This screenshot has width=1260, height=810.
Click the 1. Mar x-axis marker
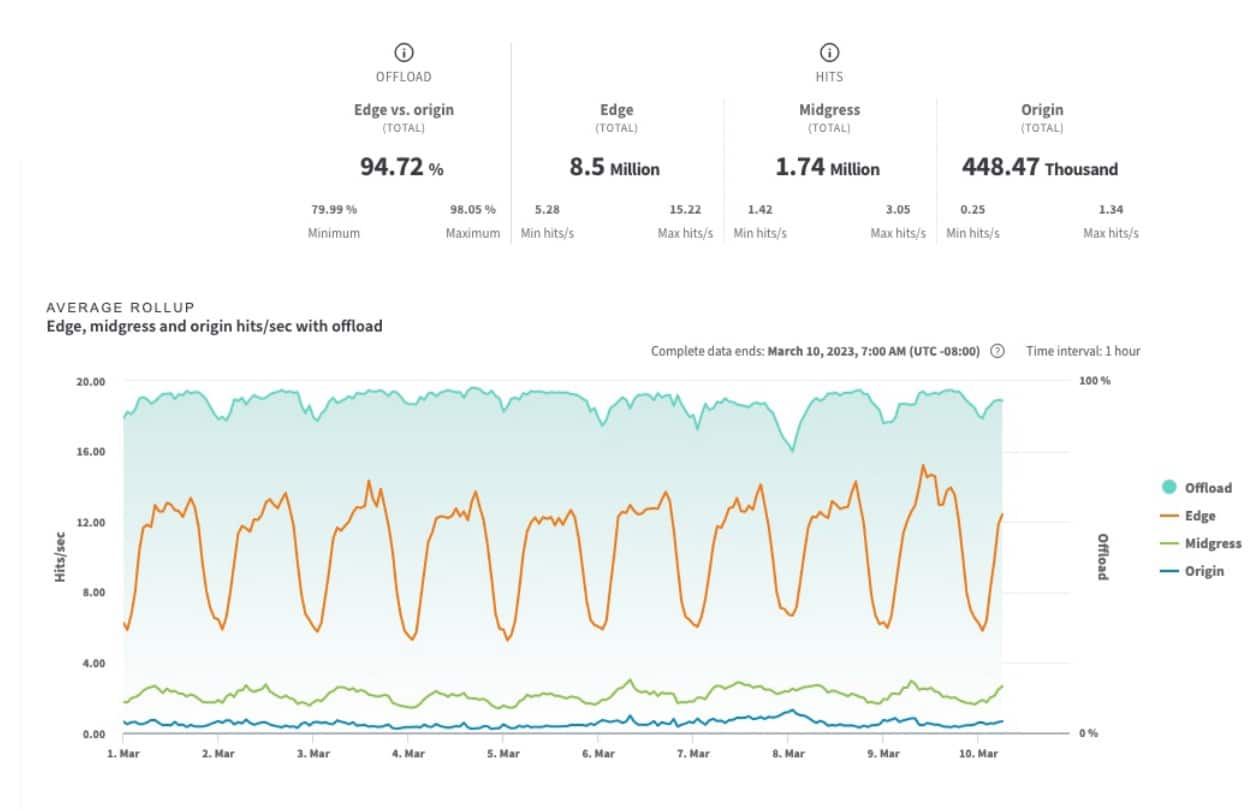(123, 753)
